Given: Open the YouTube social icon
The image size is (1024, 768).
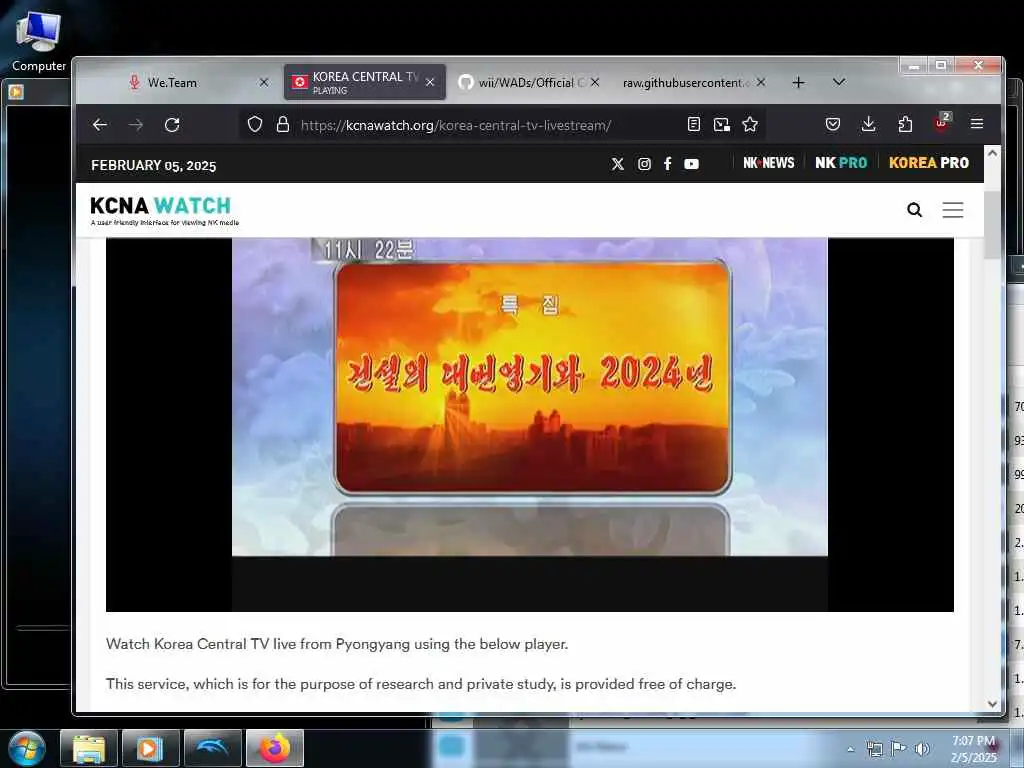Looking at the screenshot, I should coord(692,164).
